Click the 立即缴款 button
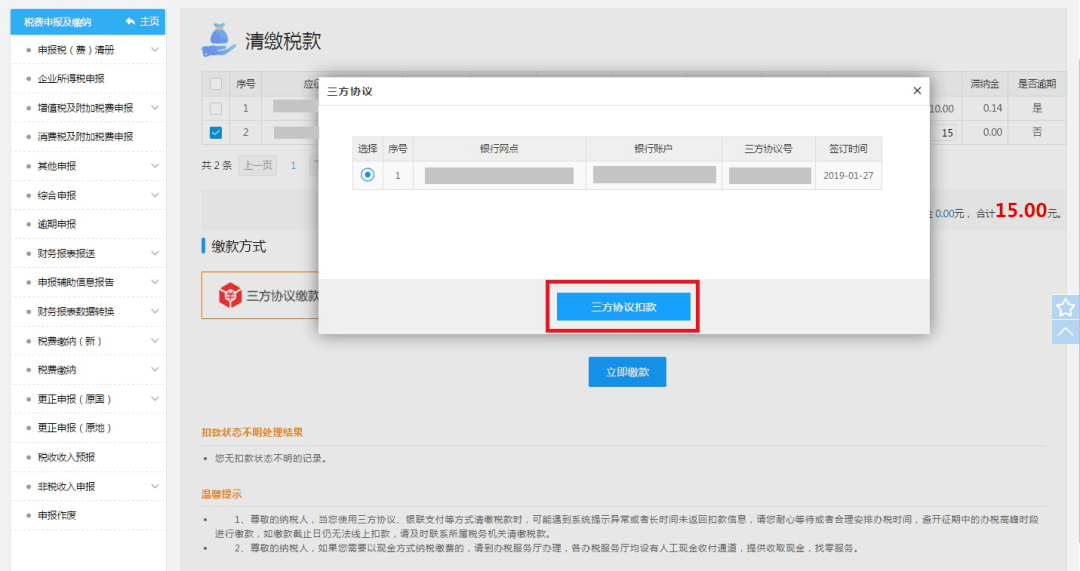The height and width of the screenshot is (571, 1080). [627, 372]
